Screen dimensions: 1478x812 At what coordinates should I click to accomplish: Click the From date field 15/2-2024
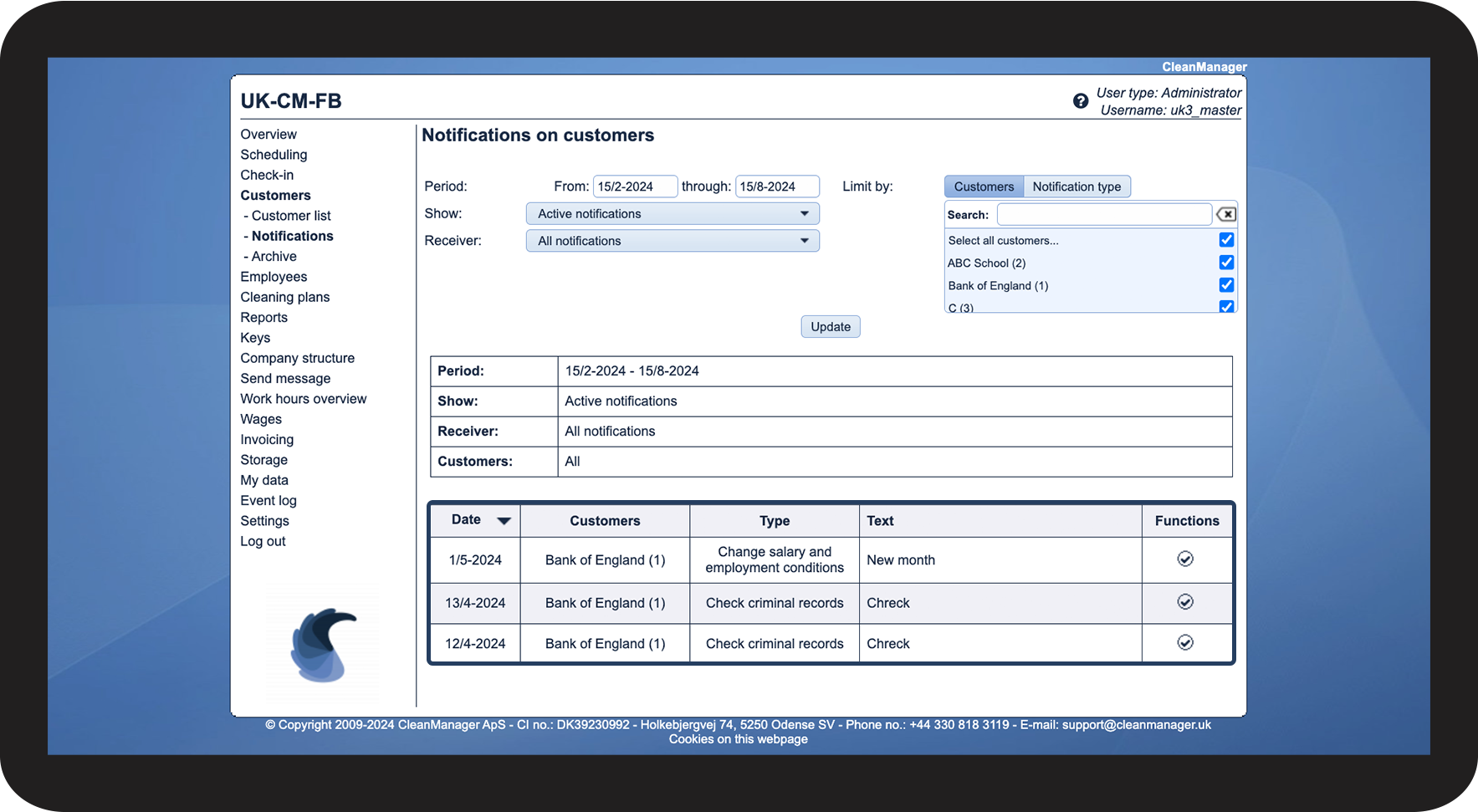point(635,186)
